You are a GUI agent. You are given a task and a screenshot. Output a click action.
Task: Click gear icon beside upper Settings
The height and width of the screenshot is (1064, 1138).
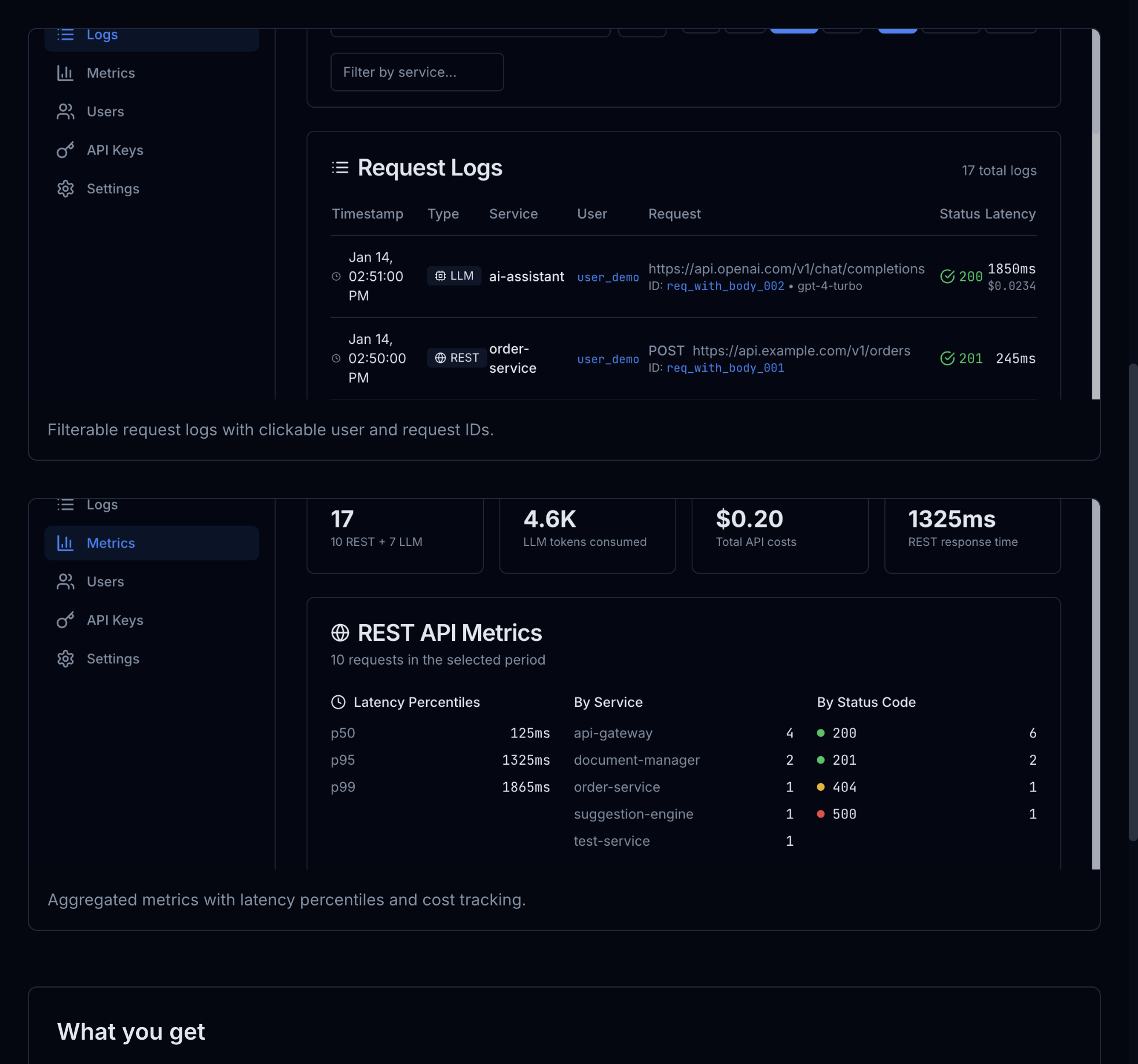[x=65, y=189]
